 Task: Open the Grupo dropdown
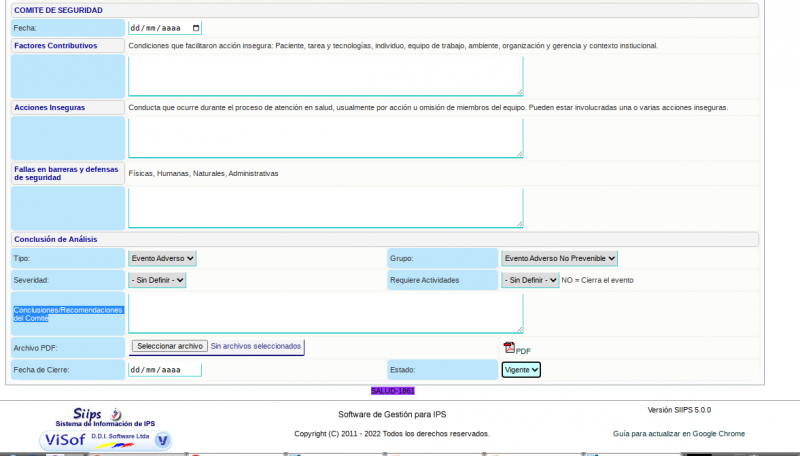(559, 259)
